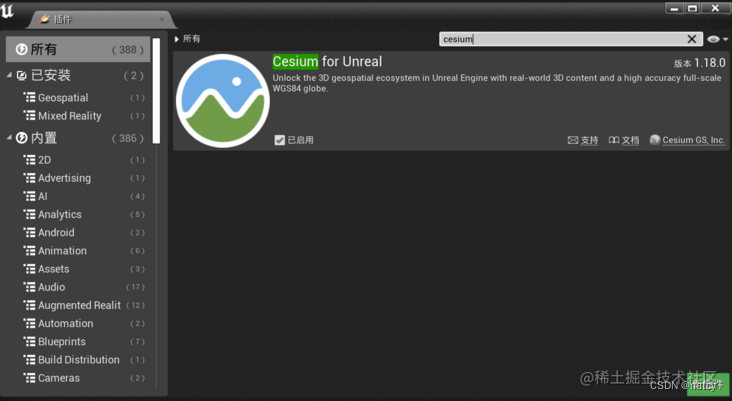Click the Build Distribution list icon
The width and height of the screenshot is (732, 401).
point(29,359)
